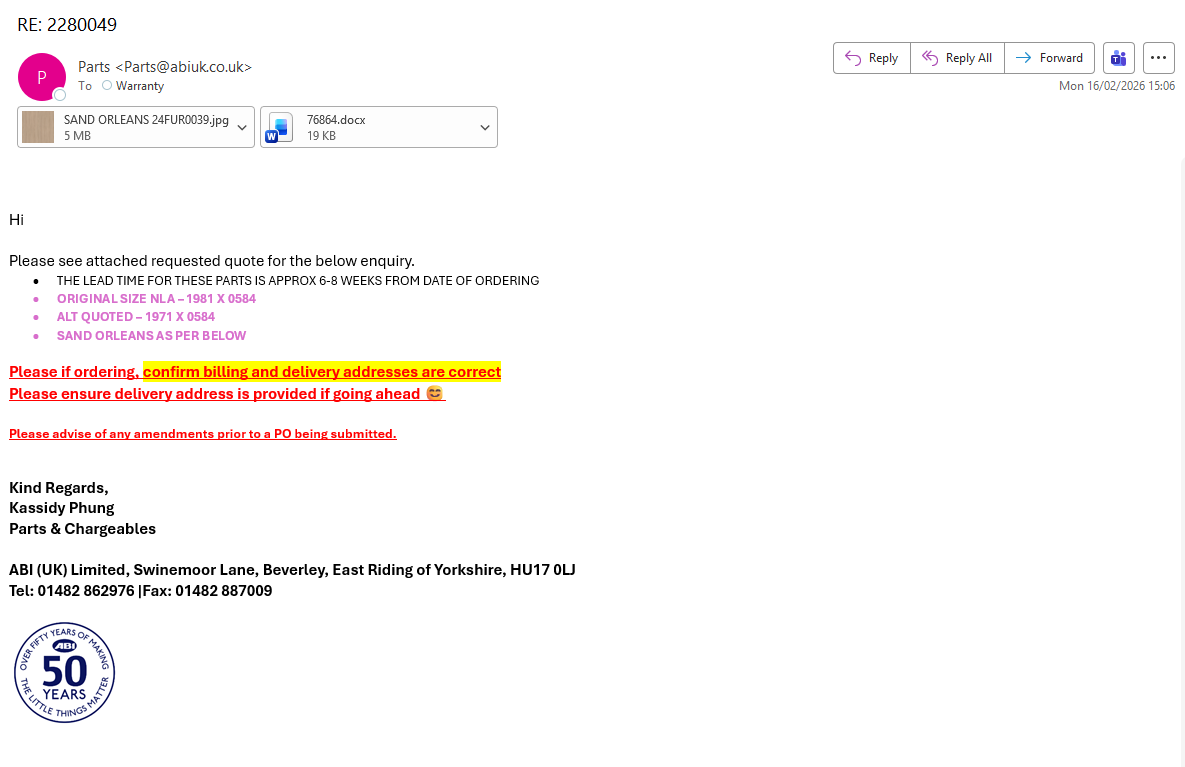The image size is (1185, 767).
Task: Open the Teams share icon
Action: (1118, 58)
